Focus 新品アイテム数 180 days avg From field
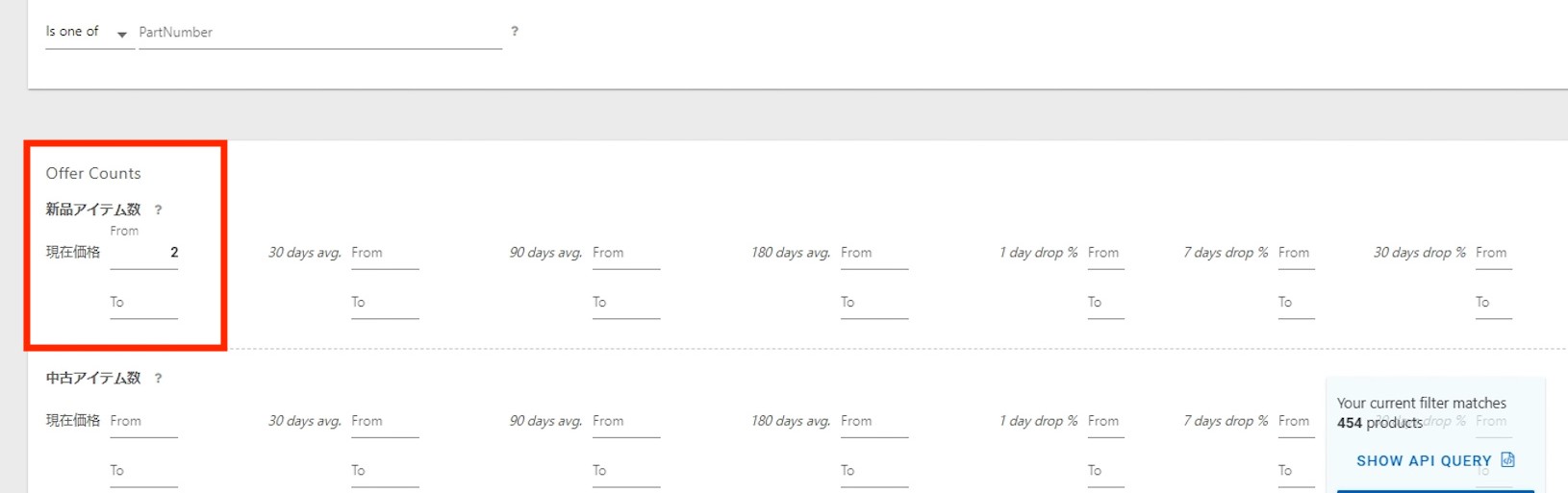The width and height of the screenshot is (1568, 493). (873, 253)
